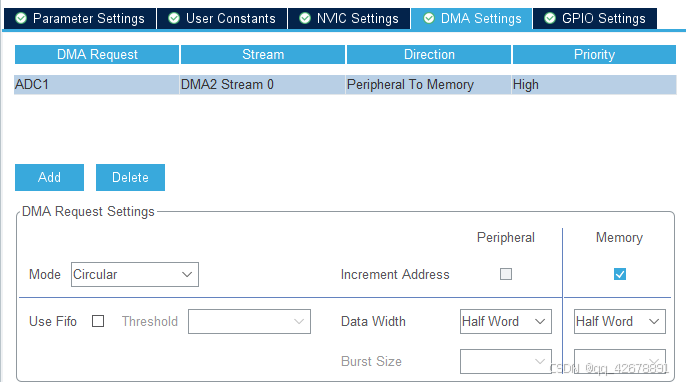The image size is (686, 382).
Task: Click the Stream column header
Action: [263, 54]
